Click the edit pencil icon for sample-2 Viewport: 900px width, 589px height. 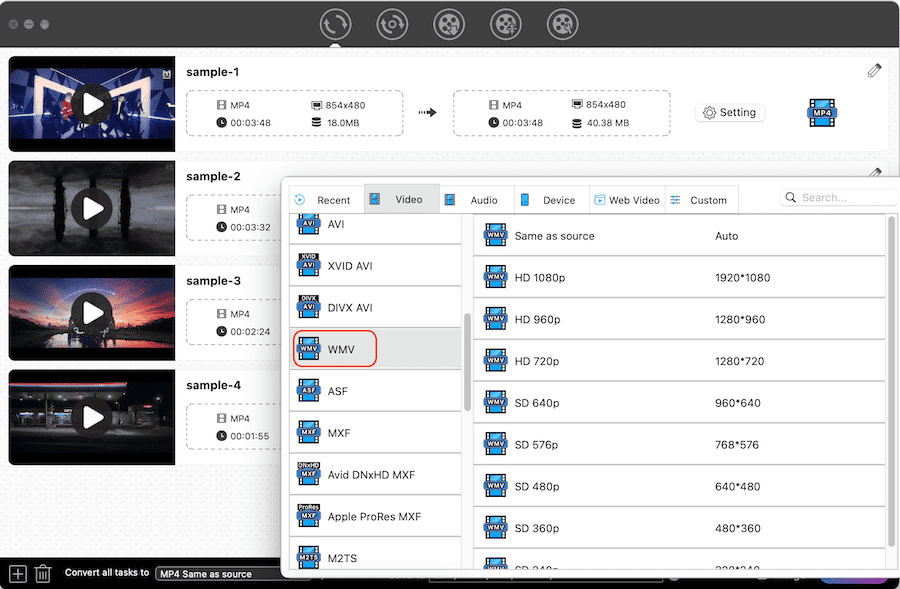(874, 172)
